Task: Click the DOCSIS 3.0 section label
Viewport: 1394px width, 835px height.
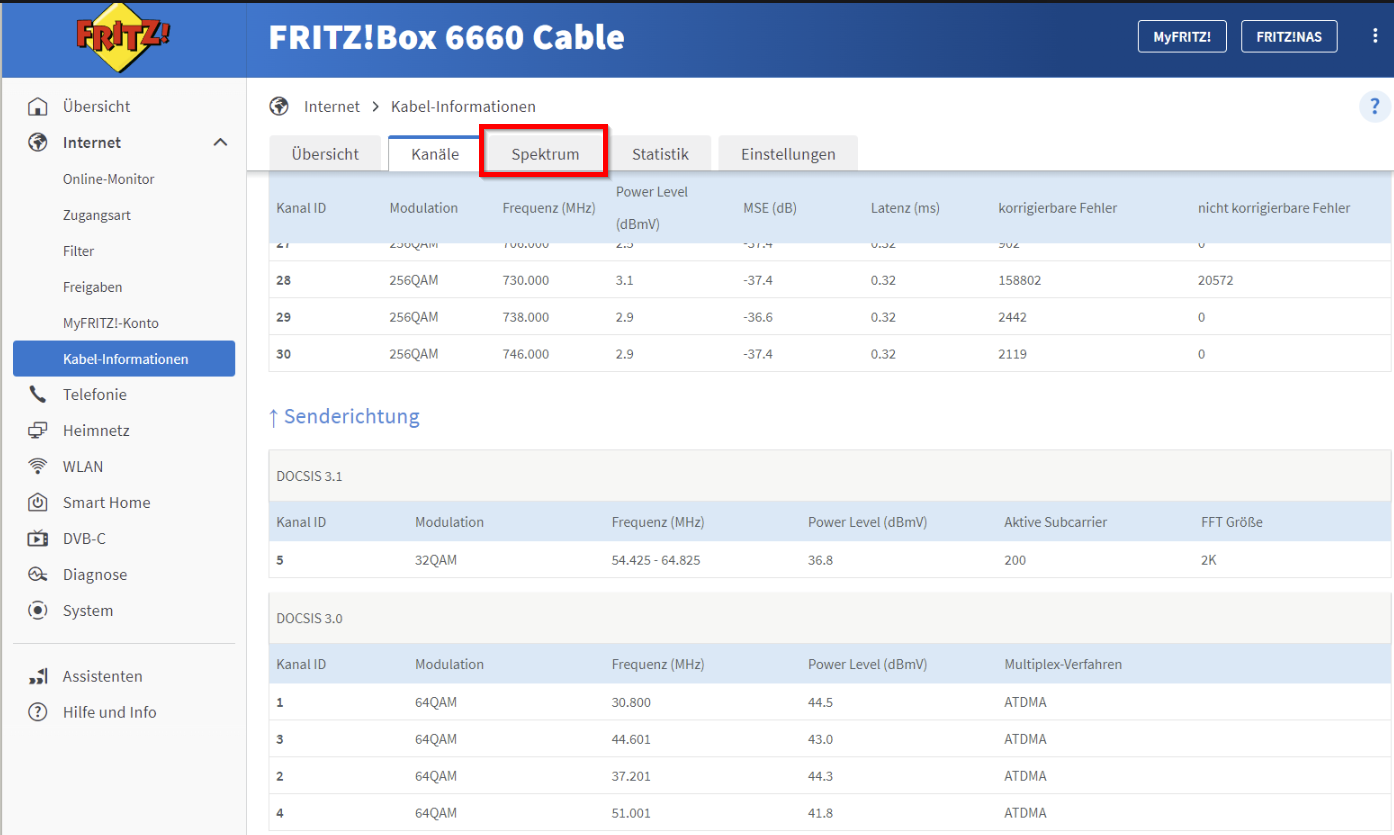Action: pyautogui.click(x=309, y=618)
